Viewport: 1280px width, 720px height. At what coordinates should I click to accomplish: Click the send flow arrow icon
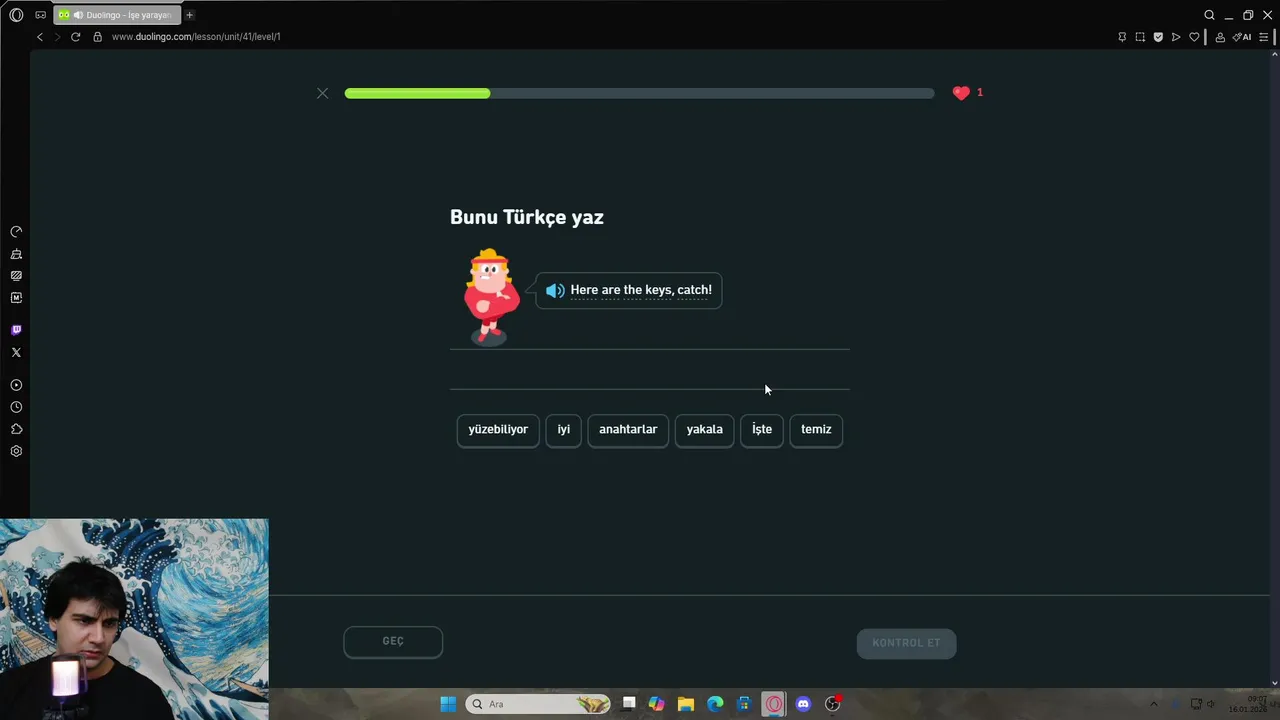(x=1176, y=37)
